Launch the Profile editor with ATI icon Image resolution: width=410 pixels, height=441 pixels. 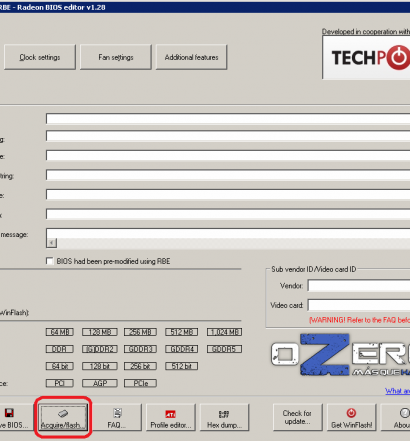tap(171, 417)
